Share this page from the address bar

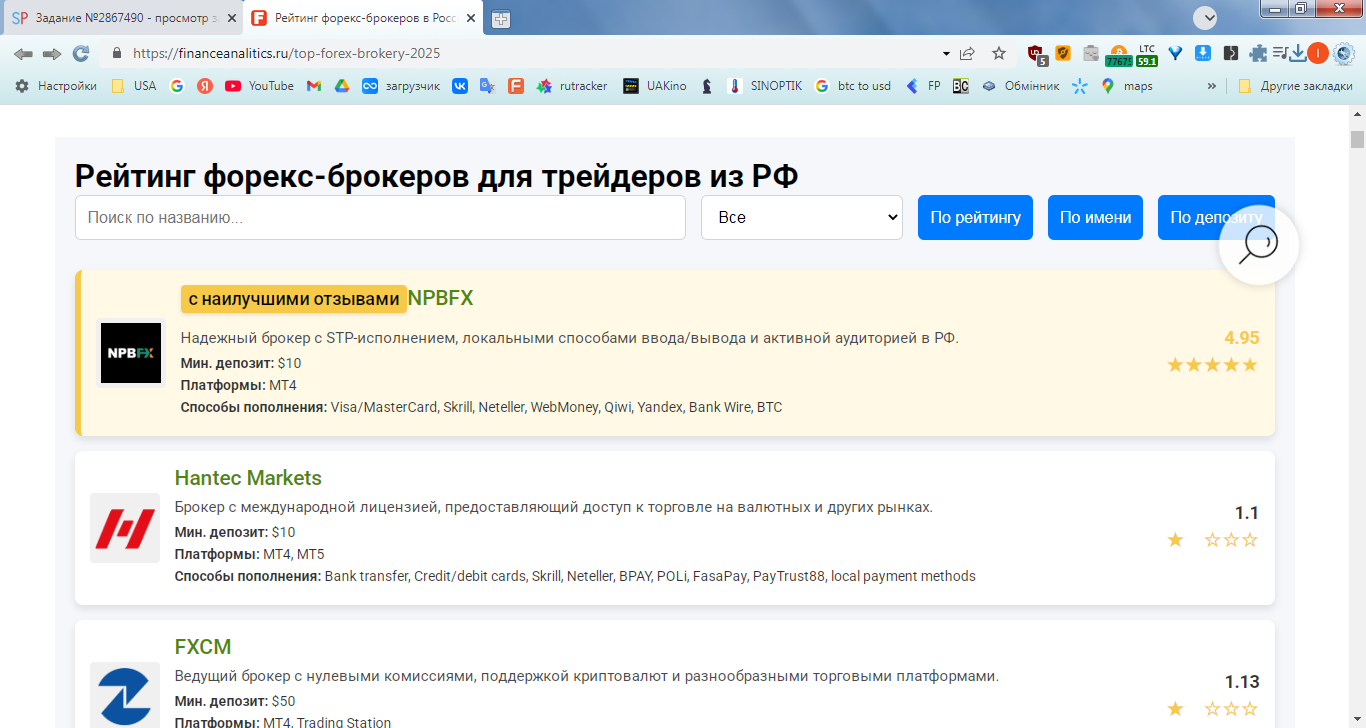point(968,54)
